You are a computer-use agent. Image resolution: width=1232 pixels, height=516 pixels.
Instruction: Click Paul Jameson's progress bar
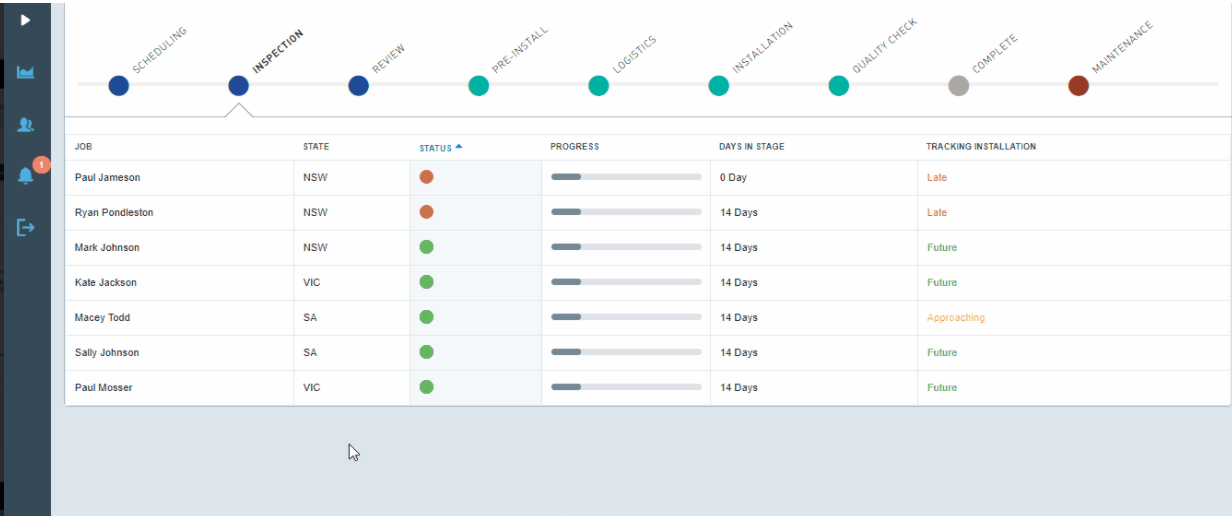coord(626,177)
